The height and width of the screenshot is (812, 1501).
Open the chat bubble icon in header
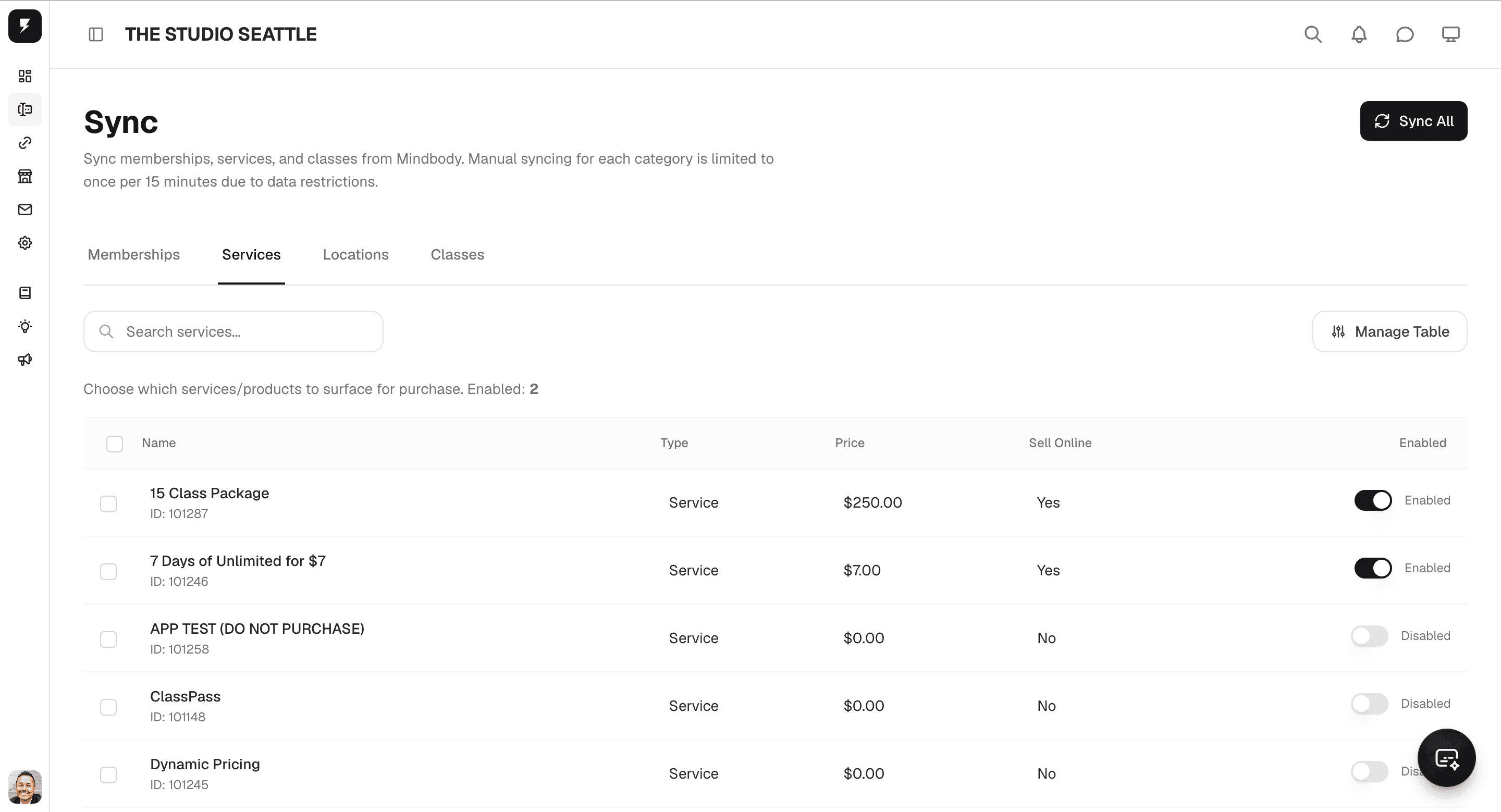point(1405,34)
